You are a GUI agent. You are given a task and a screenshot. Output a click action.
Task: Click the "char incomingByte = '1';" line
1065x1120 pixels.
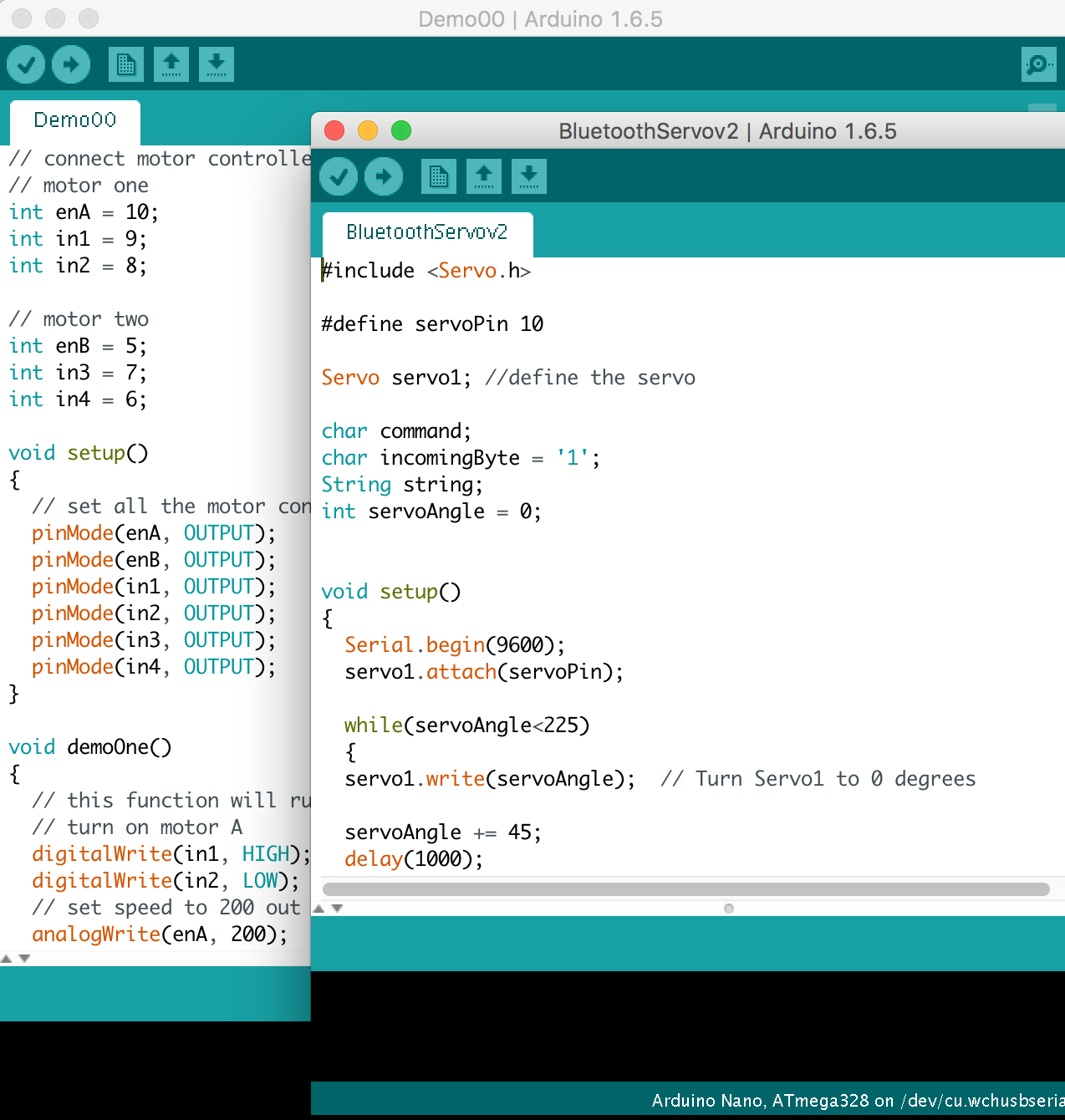461,458
